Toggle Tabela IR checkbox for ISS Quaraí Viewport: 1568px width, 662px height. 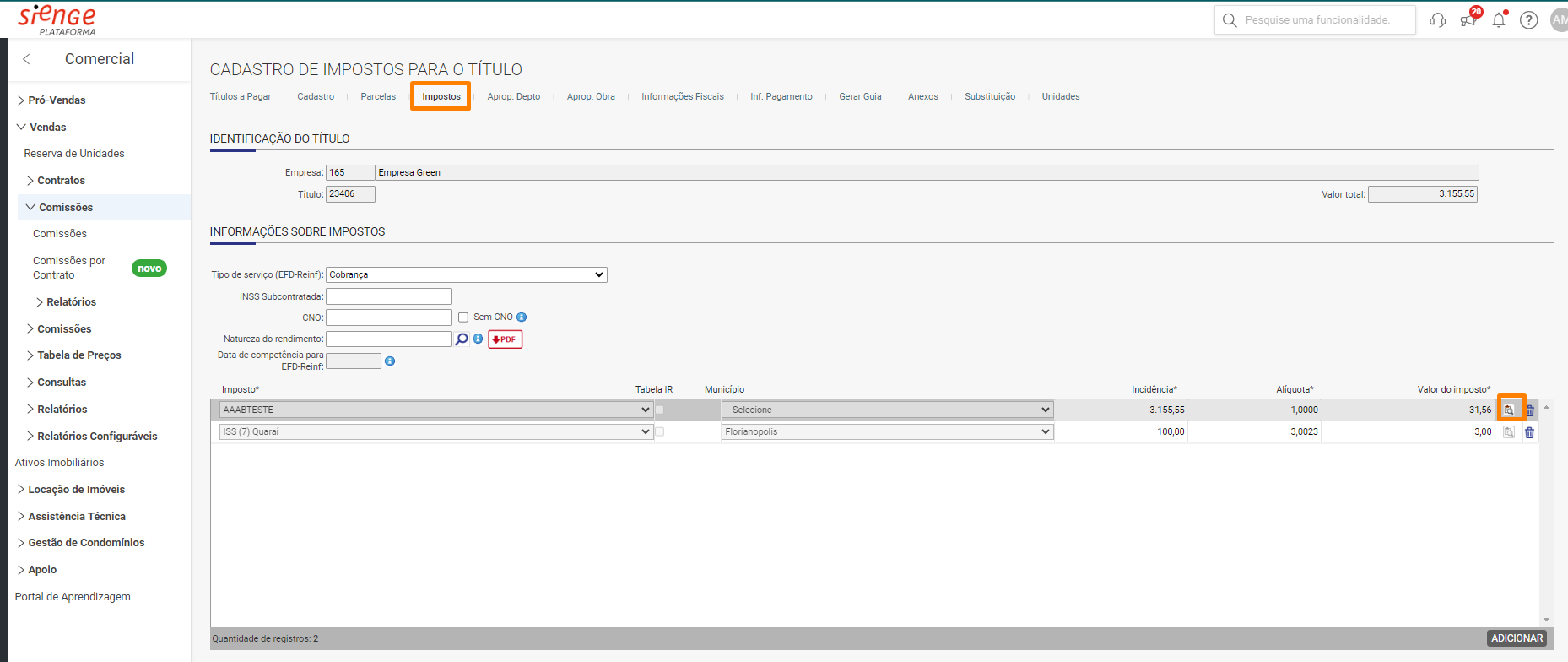click(660, 431)
